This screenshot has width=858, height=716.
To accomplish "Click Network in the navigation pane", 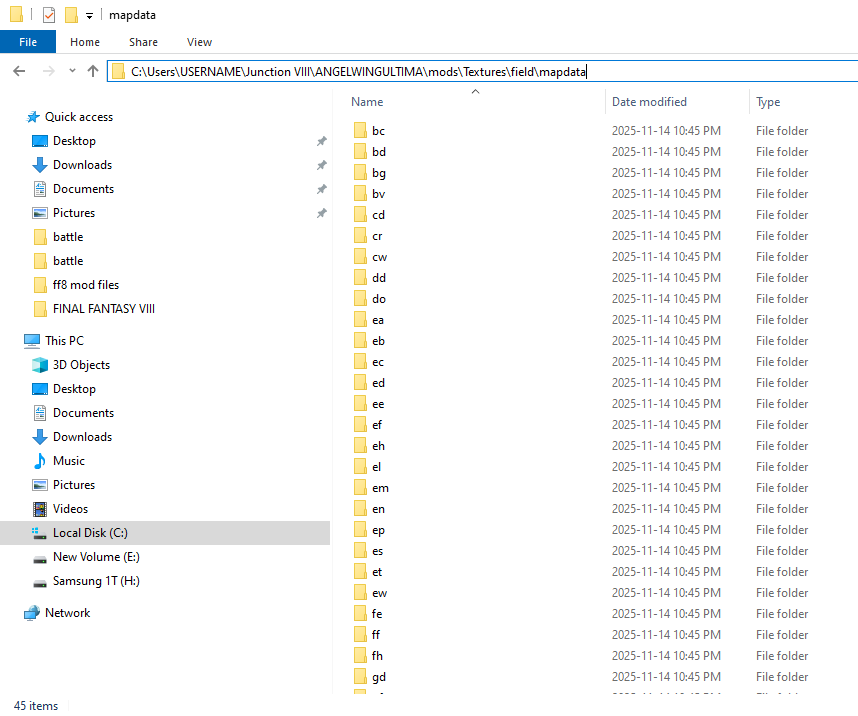I will pos(67,613).
